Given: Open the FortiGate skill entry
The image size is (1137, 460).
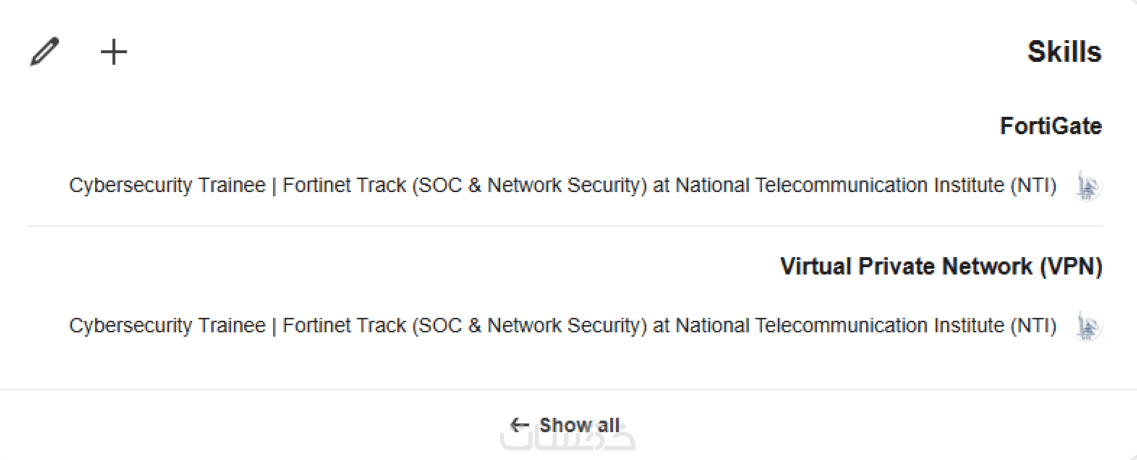Looking at the screenshot, I should click(x=1050, y=127).
